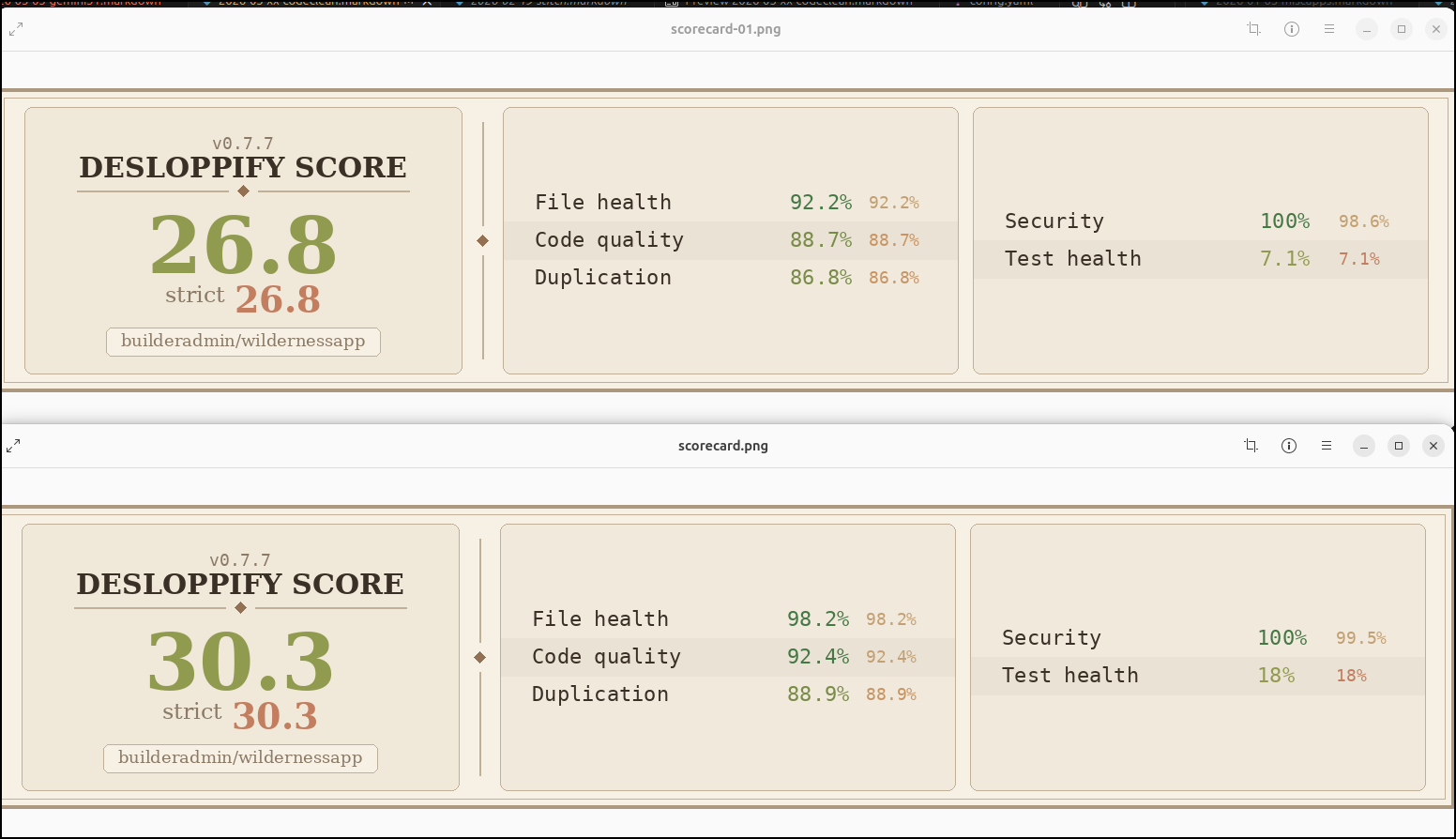Click the scorecard.png title bar text
The height and width of the screenshot is (839, 1456).
722,446
